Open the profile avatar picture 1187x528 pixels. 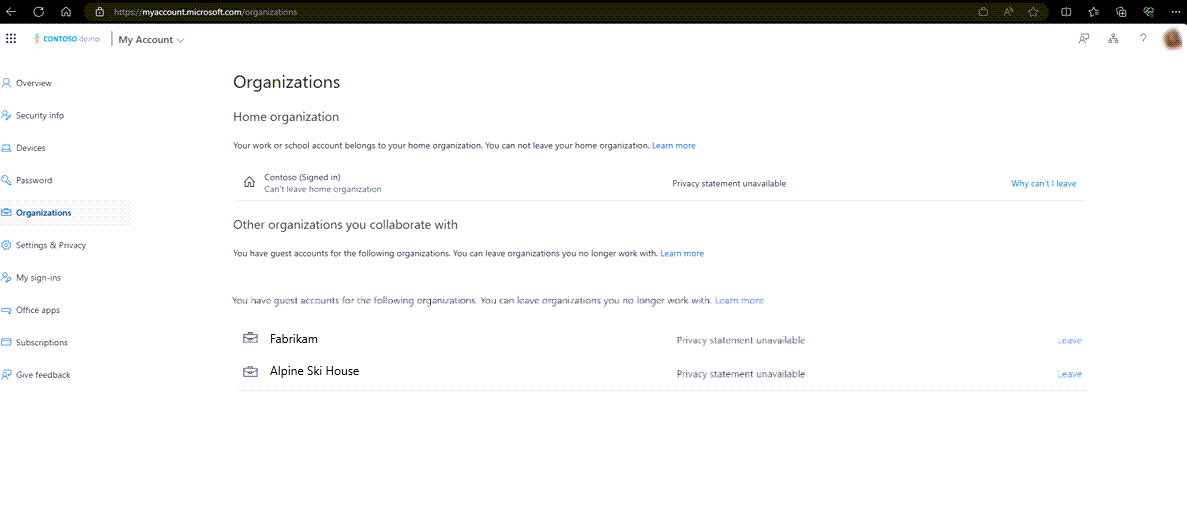[1173, 39]
